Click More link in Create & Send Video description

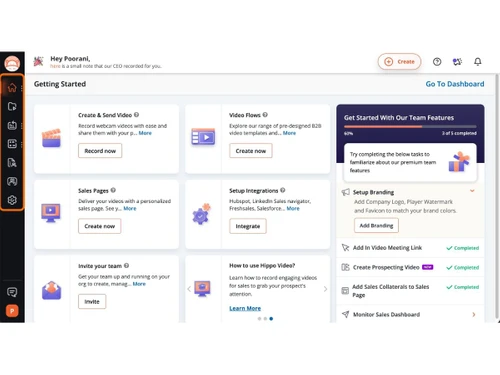[145, 133]
